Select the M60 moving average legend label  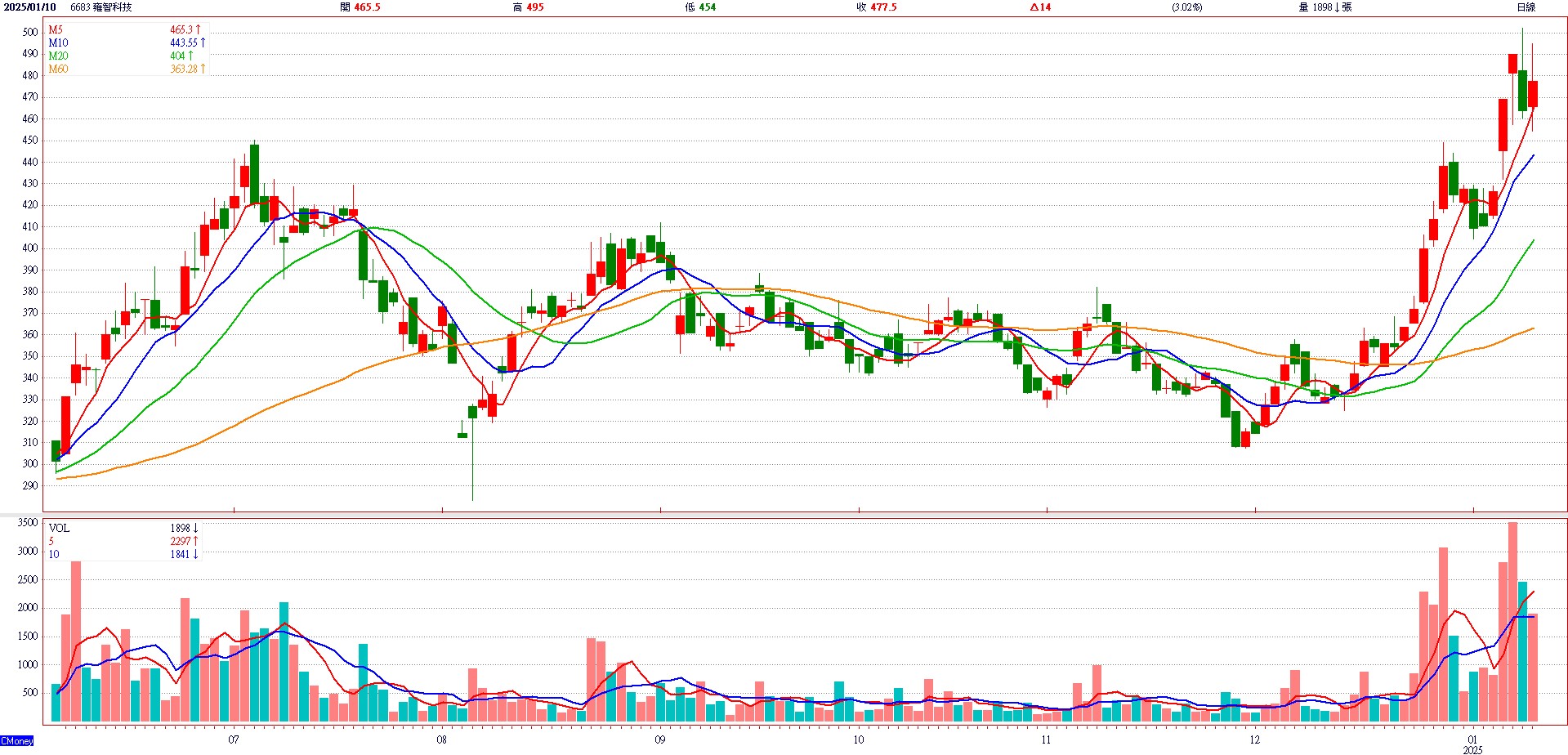(58, 69)
